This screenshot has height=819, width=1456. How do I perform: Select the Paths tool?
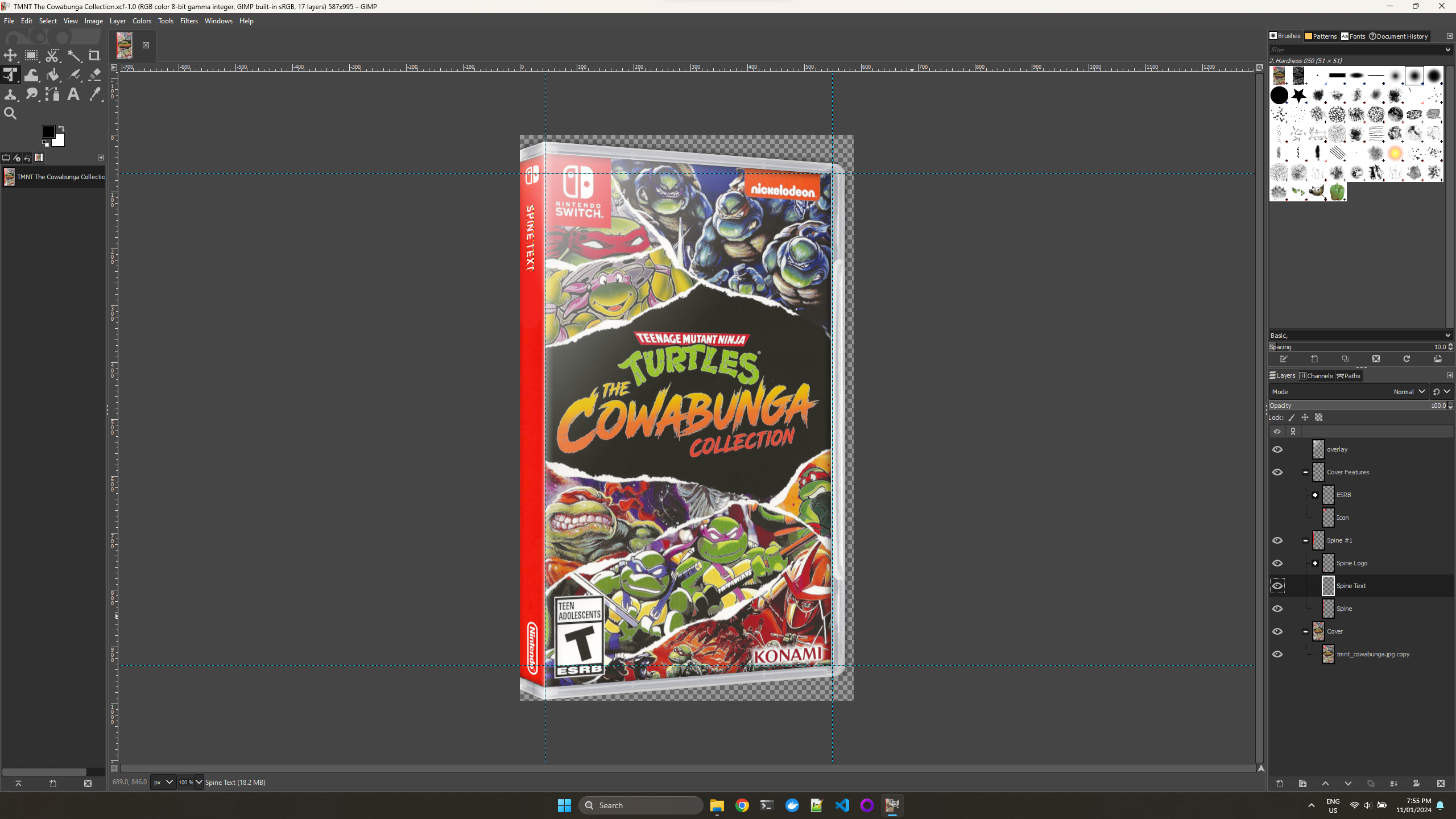coord(52,94)
